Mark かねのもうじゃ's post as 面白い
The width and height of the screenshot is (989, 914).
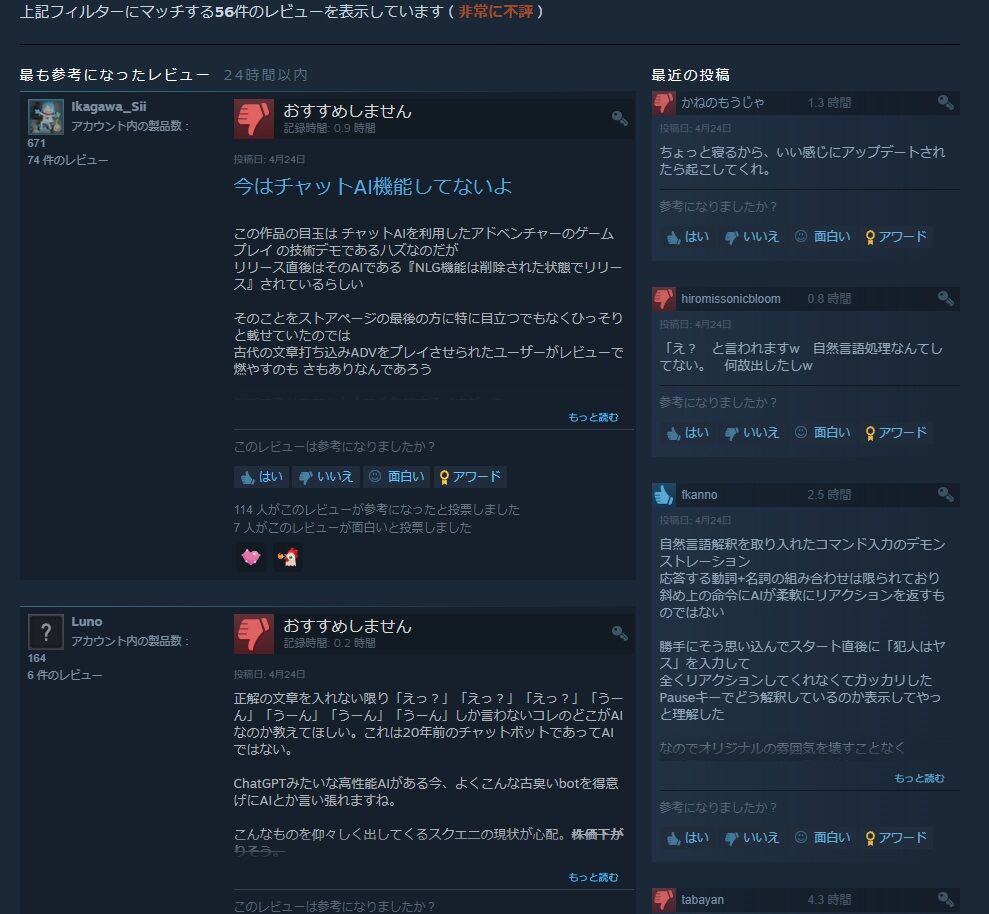pos(822,237)
